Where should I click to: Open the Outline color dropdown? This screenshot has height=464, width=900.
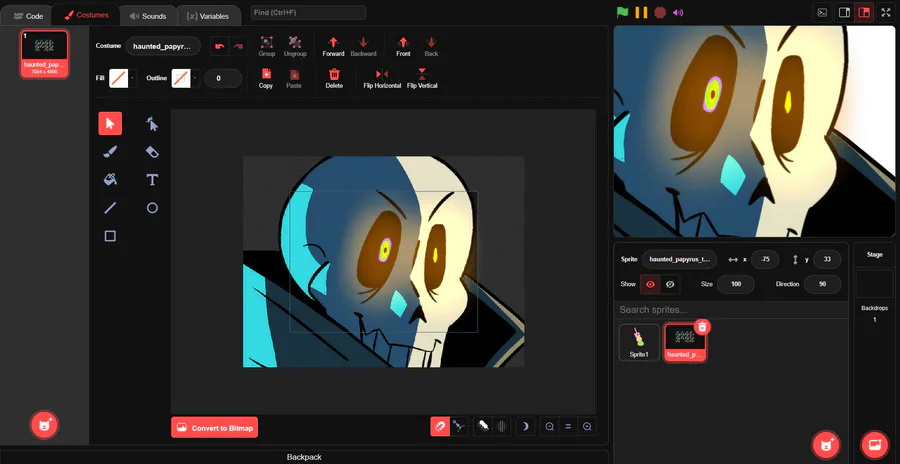(196, 78)
